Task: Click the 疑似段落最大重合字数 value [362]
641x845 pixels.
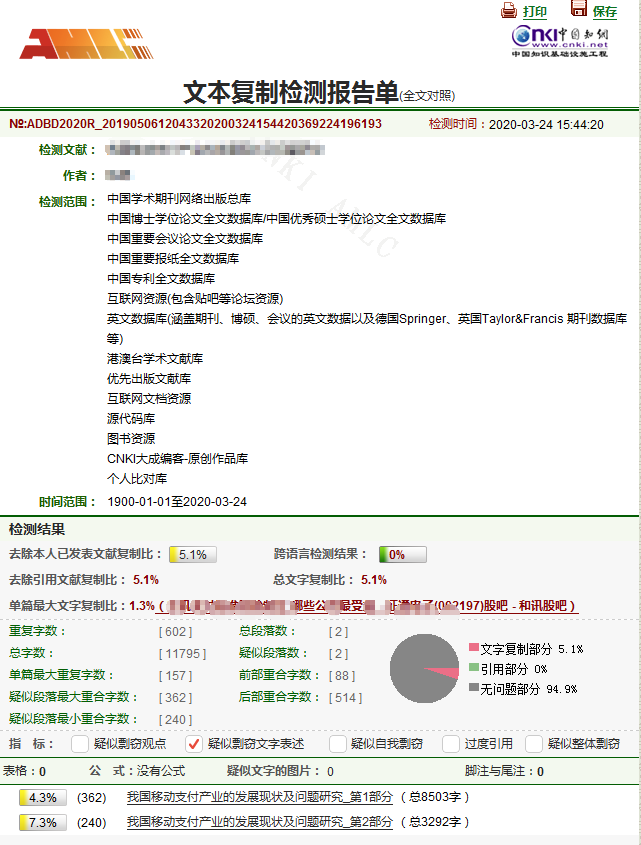Action: 175,698
